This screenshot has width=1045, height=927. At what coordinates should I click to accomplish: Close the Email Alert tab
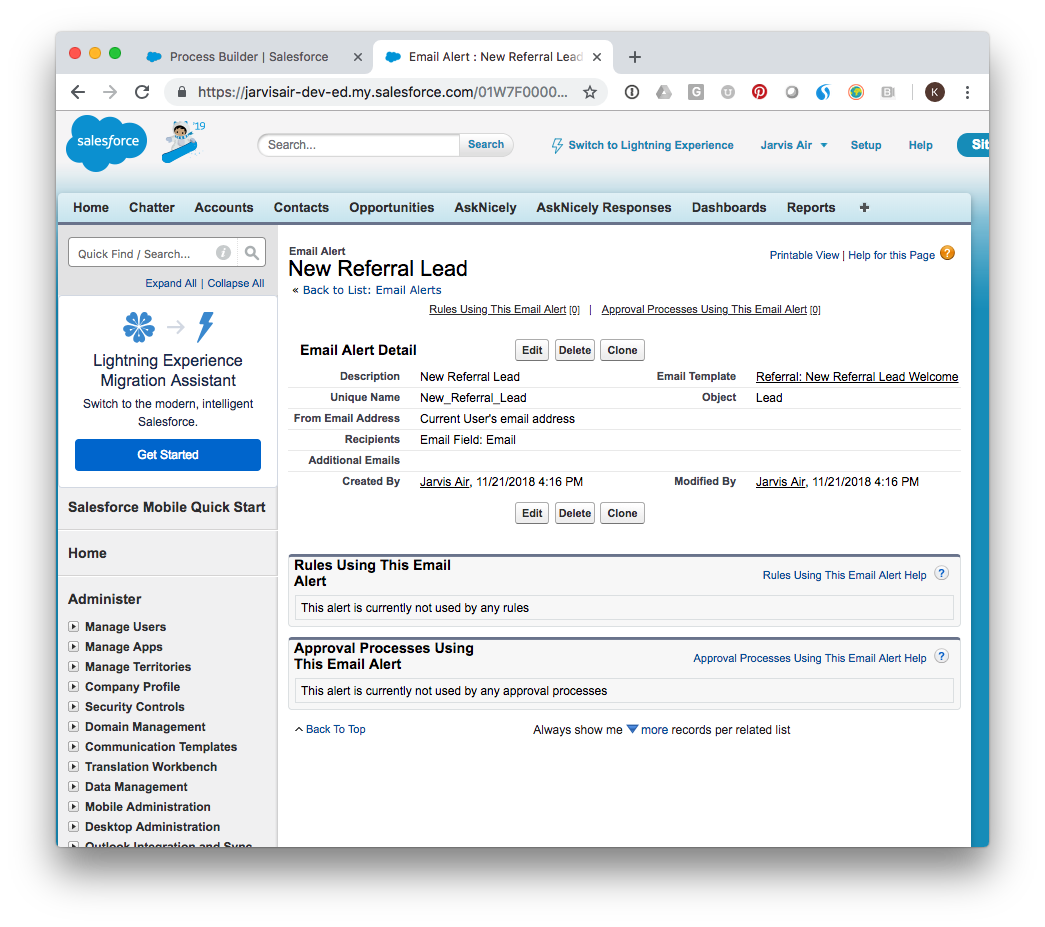point(597,57)
